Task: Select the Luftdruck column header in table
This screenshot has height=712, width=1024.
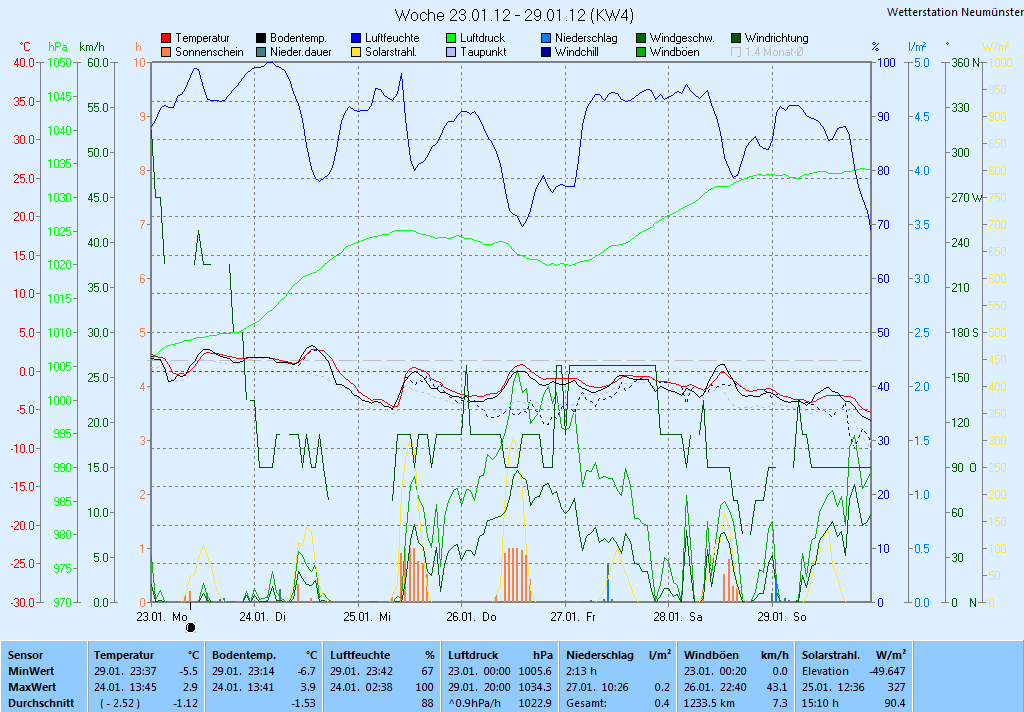Action: (473, 655)
